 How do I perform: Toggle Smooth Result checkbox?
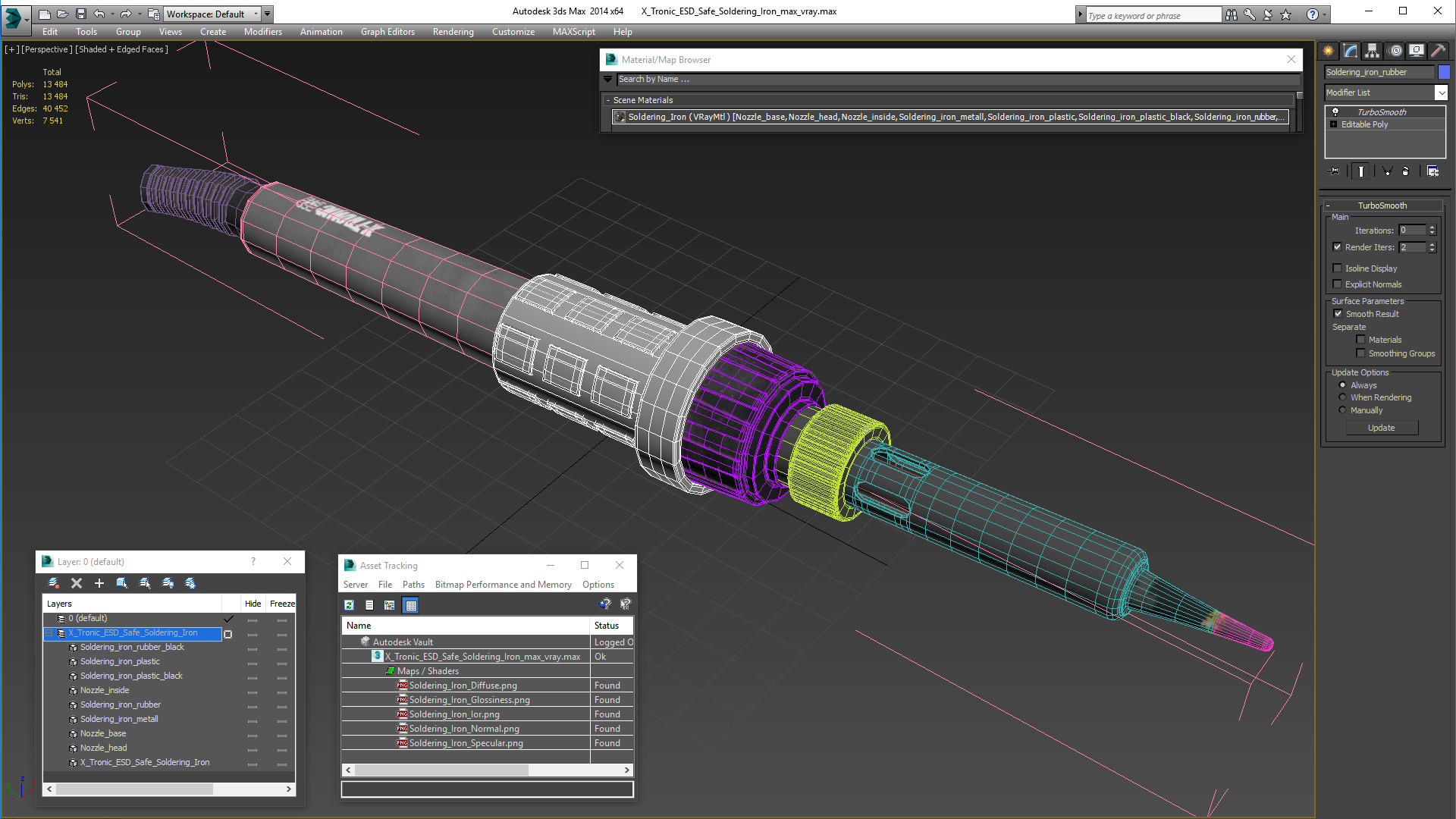(1338, 314)
